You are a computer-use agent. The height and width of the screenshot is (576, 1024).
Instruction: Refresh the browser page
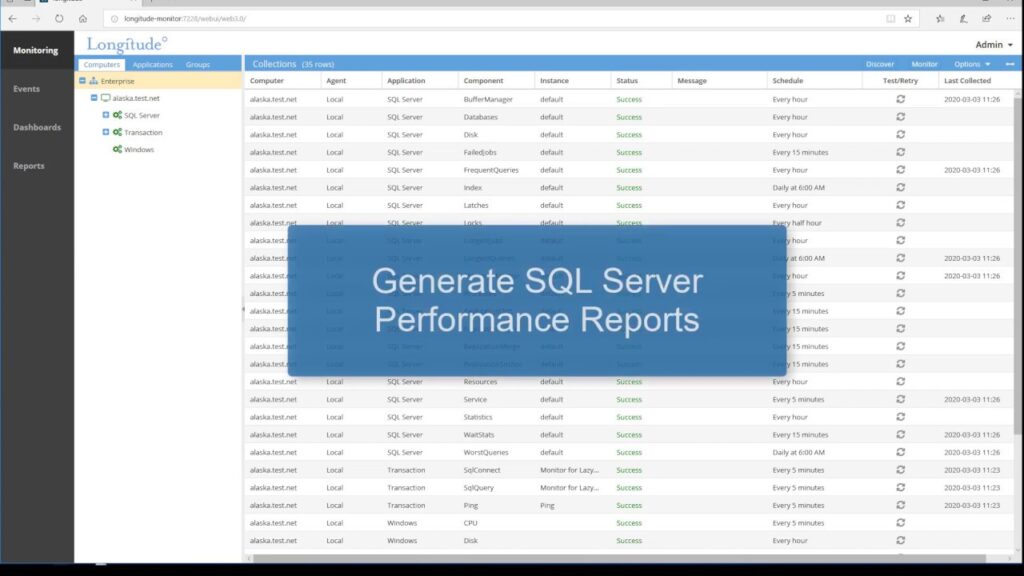click(x=59, y=18)
